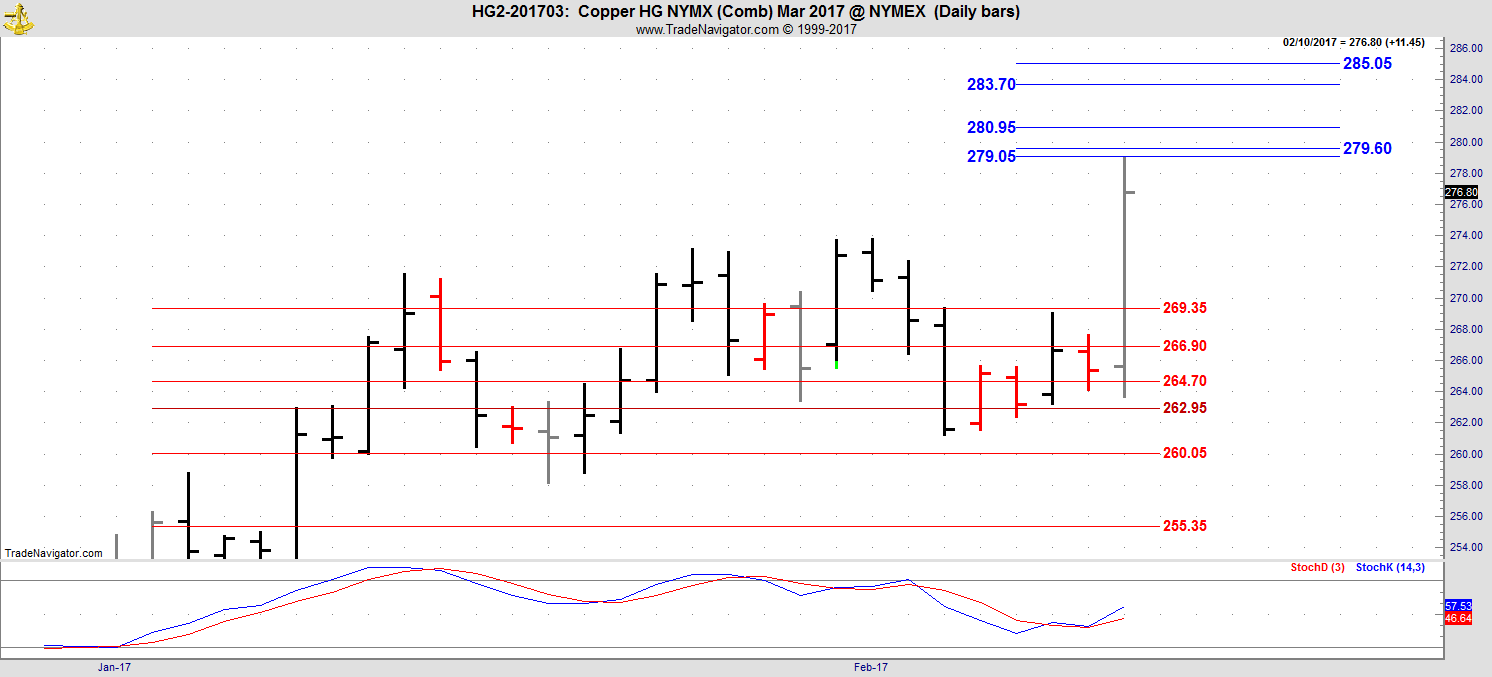Click the Feb-17 date axis marker

[871, 666]
